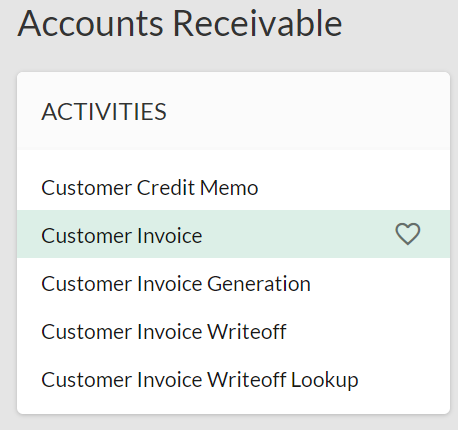The height and width of the screenshot is (430, 458).
Task: Mark Customer Invoice as a favorite
Action: click(408, 234)
